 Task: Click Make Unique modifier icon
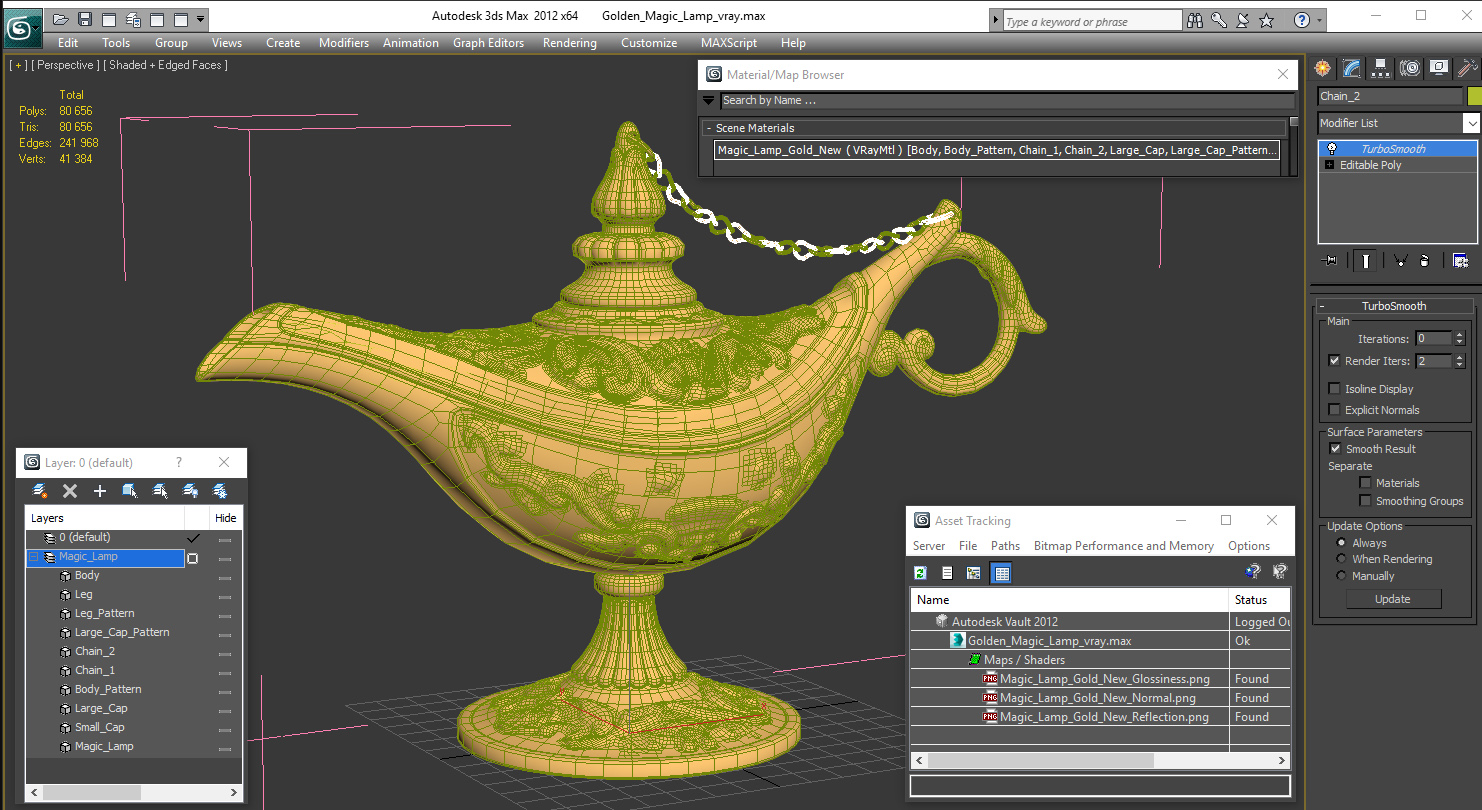click(1400, 260)
